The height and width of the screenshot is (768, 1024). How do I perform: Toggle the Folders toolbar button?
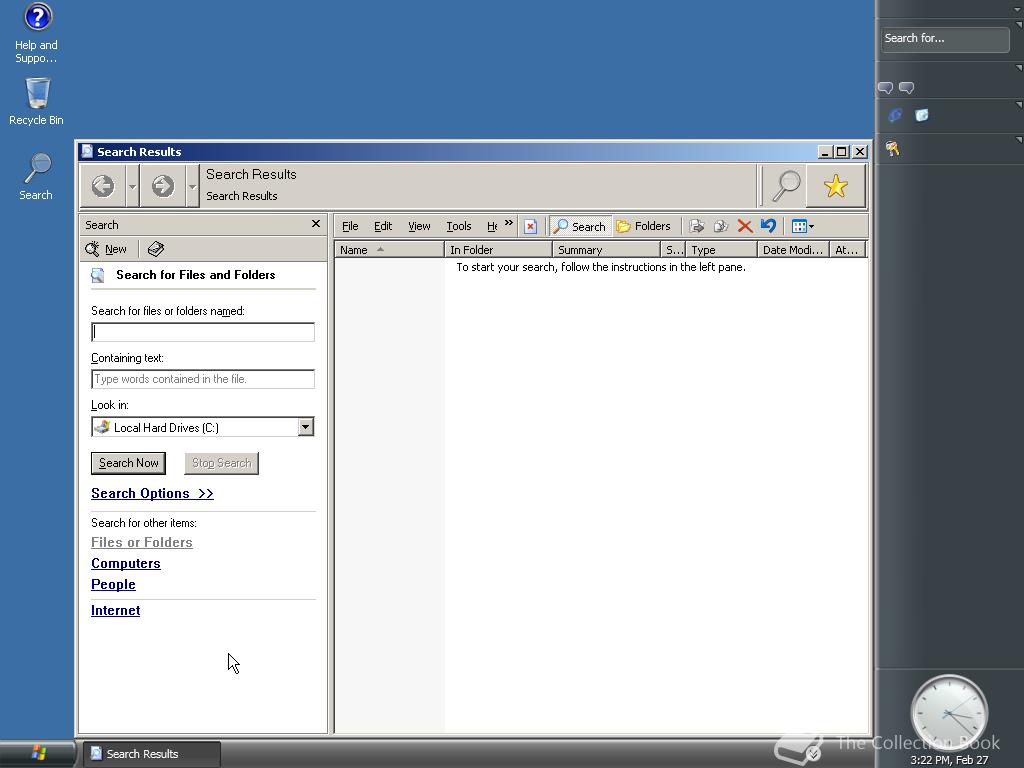[643, 227]
